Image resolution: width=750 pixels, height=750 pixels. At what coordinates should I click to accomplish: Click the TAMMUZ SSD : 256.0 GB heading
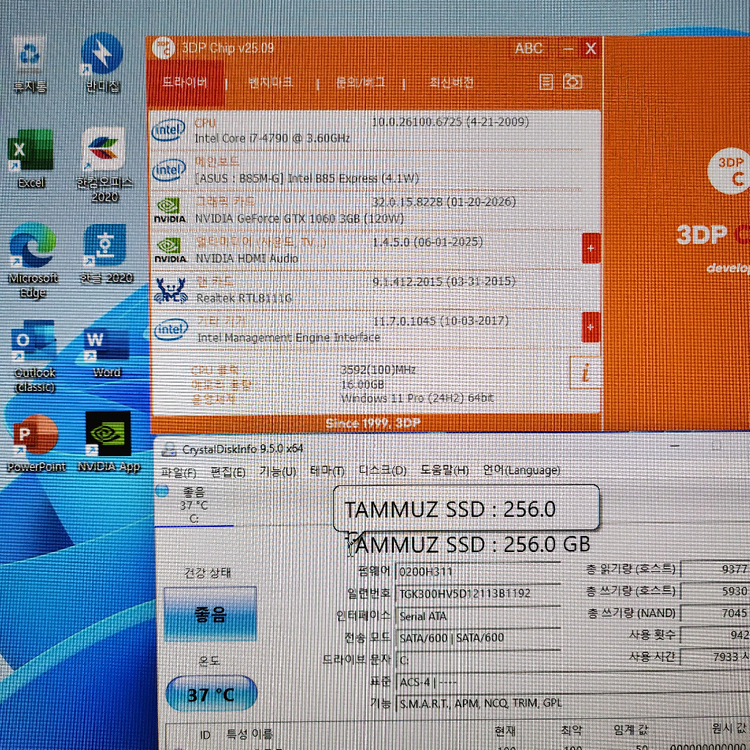tap(467, 544)
